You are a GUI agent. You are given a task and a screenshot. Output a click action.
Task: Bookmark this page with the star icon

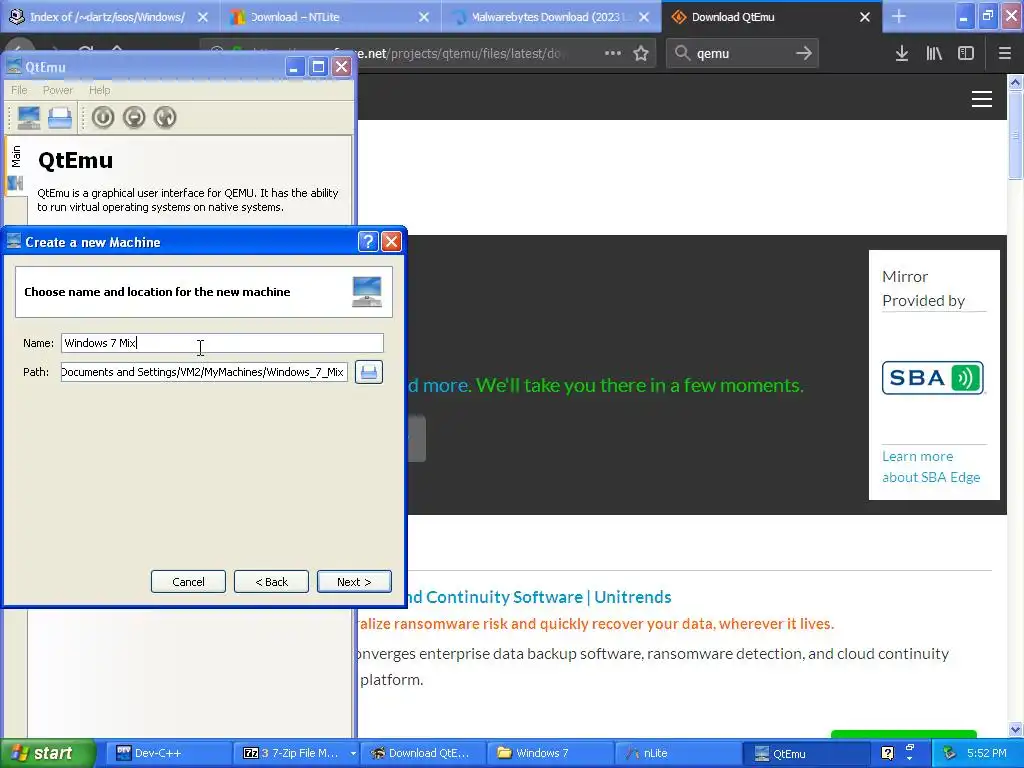click(641, 54)
